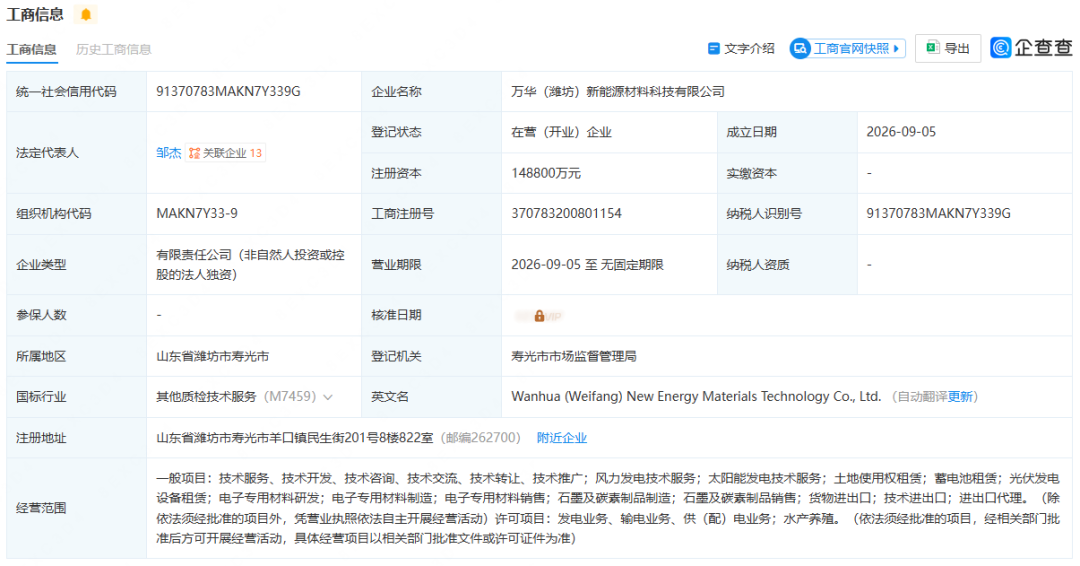Viewport: 1080px width, 566px height.
Task: Click the arrow on 工商官网快照 button
Action: (x=896, y=48)
